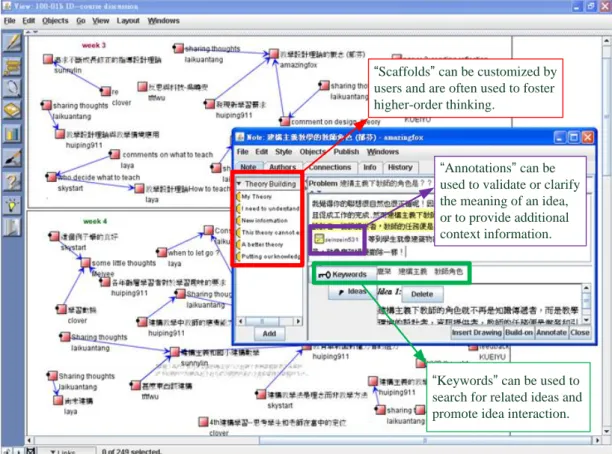
Task: Click the Close button in note window
Action: [580, 333]
